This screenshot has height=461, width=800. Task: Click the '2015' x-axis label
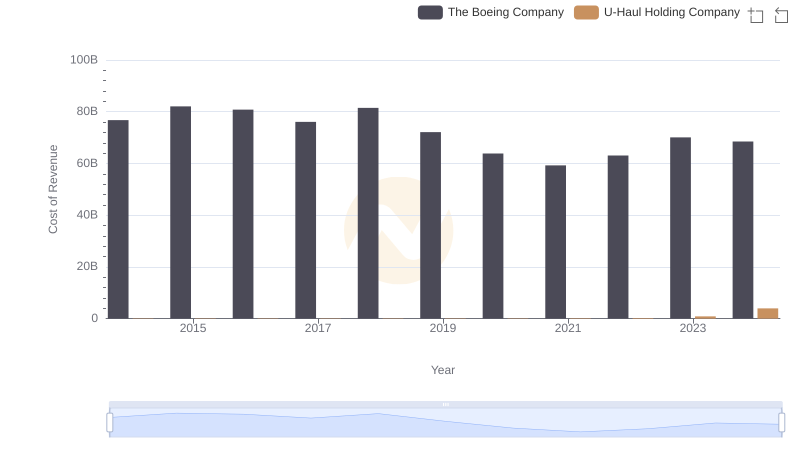coord(193,328)
